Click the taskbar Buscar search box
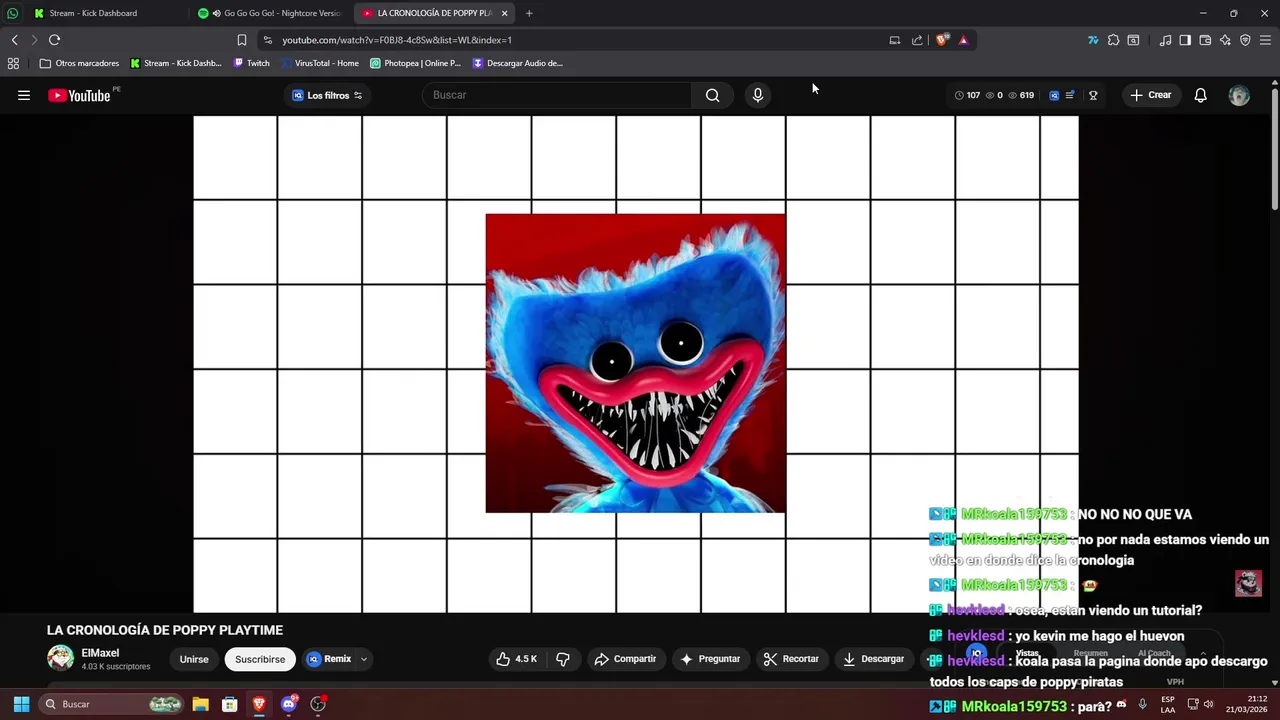The width and height of the screenshot is (1280, 720). 112,704
